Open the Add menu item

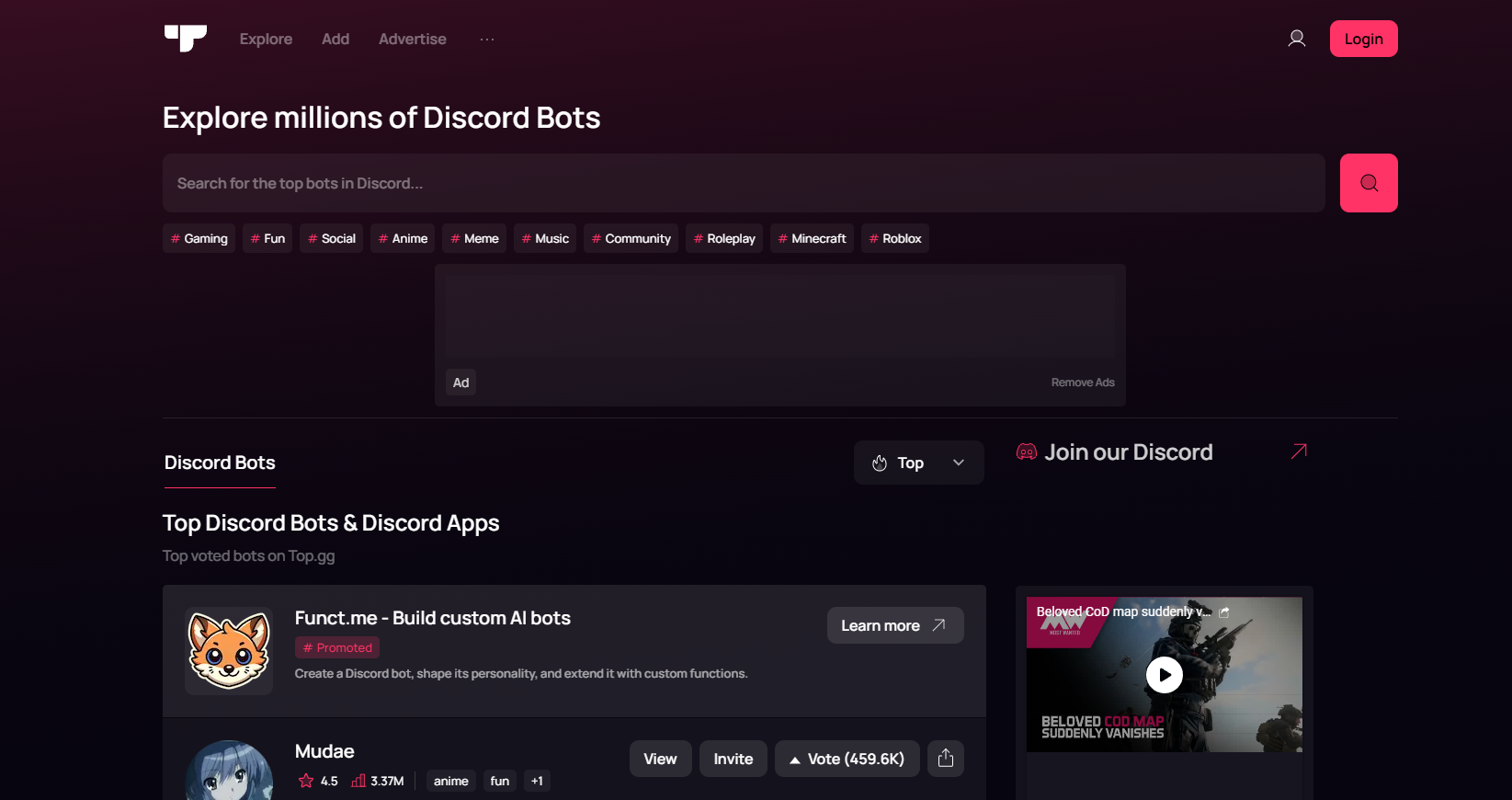click(x=335, y=39)
